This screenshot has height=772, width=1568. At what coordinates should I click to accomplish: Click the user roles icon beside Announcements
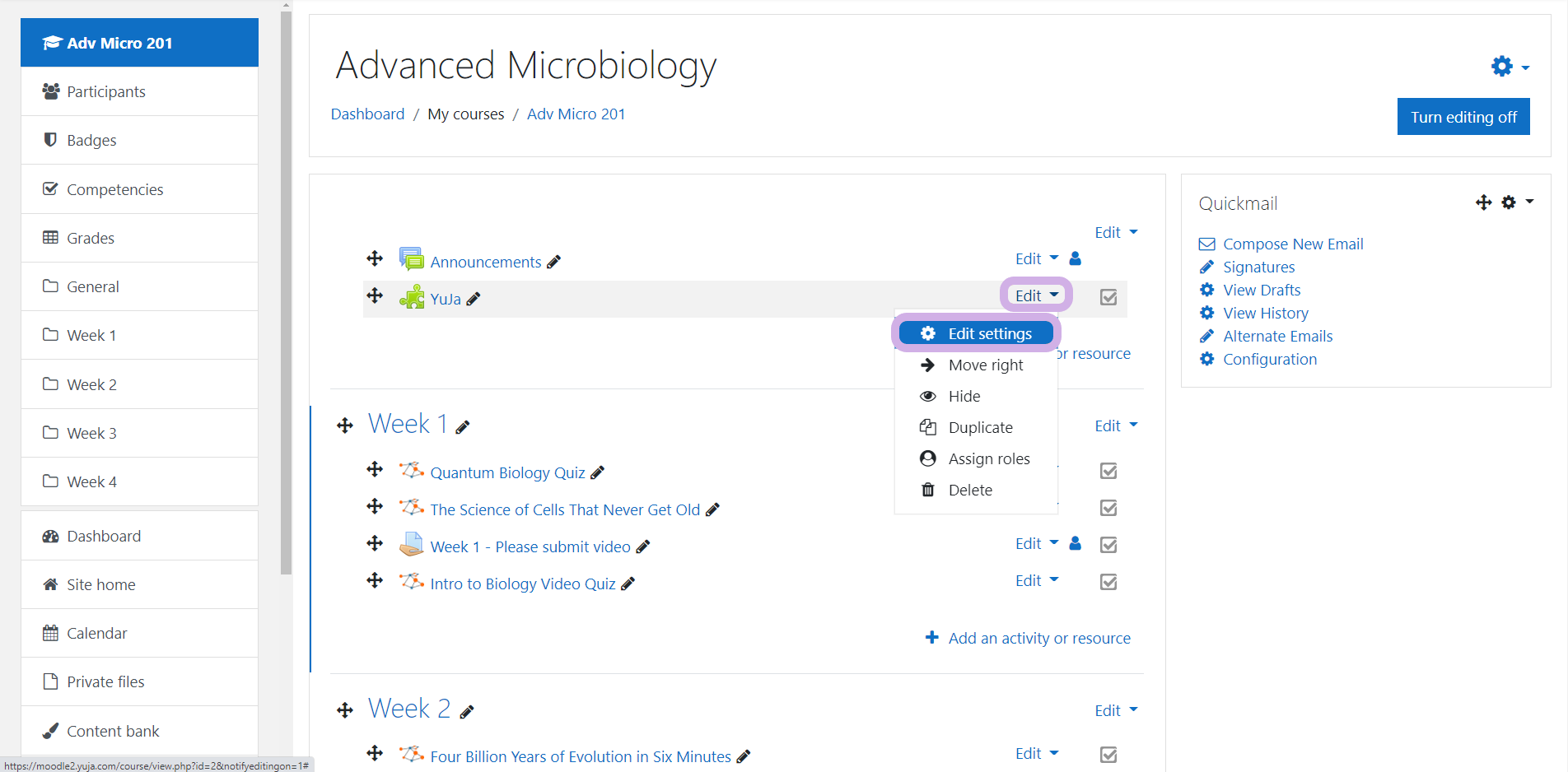(1075, 258)
